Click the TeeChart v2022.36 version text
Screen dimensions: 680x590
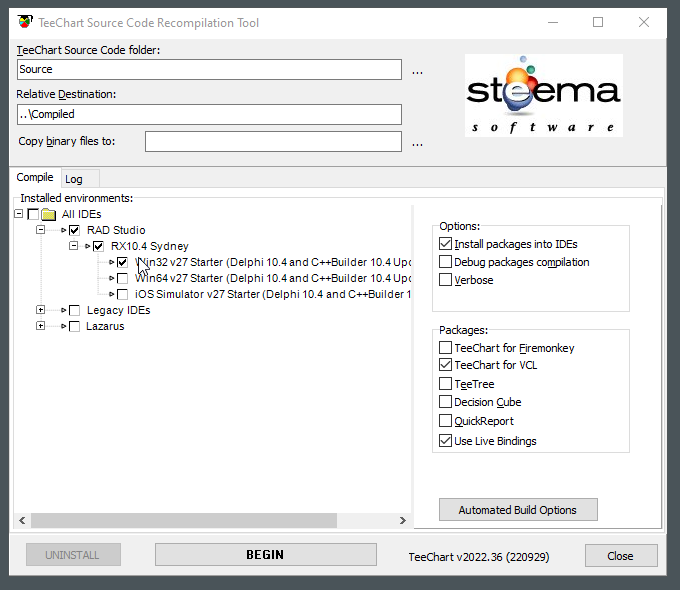click(479, 557)
